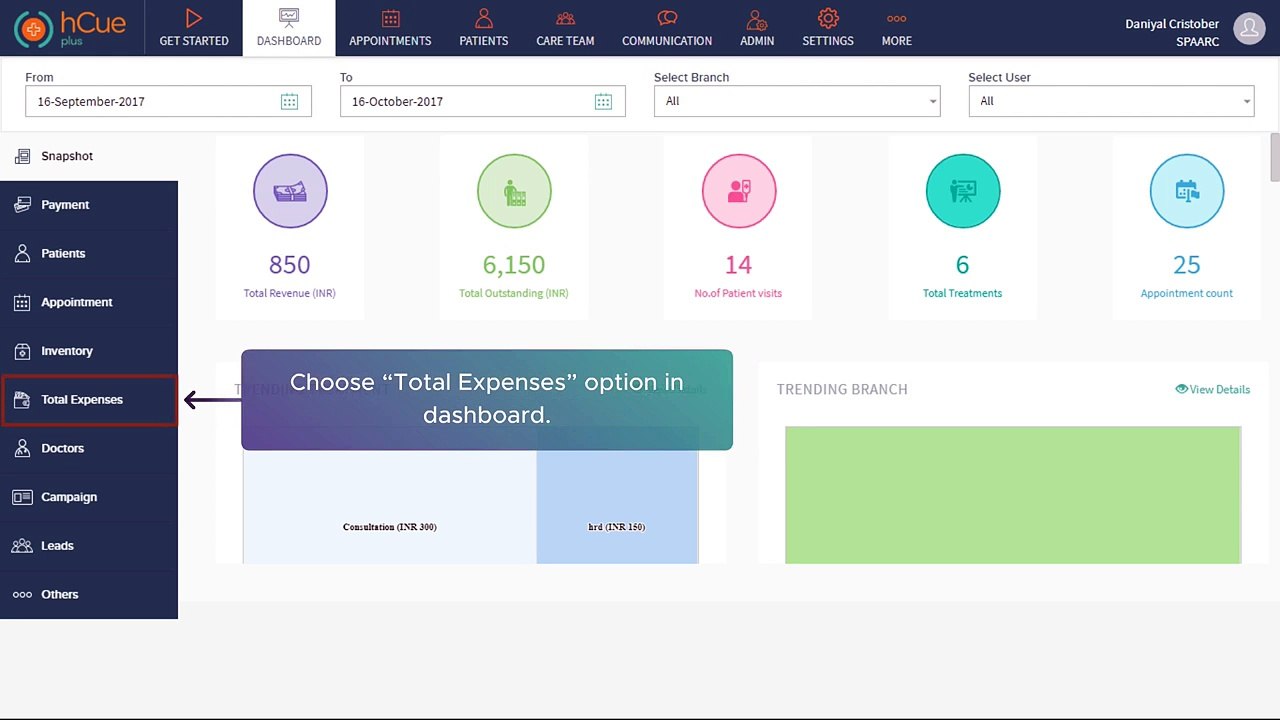
Task: Click the 850 Total Revenue value
Action: click(290, 265)
